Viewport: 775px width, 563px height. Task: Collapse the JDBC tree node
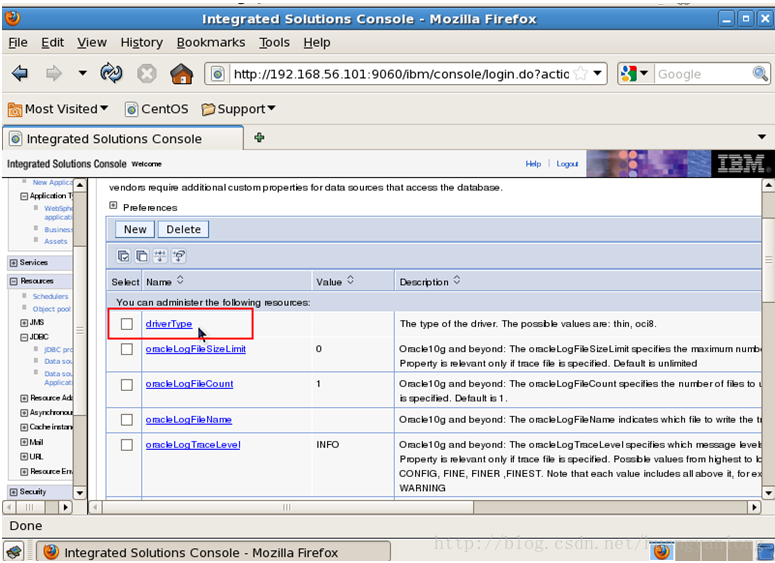pos(24,338)
